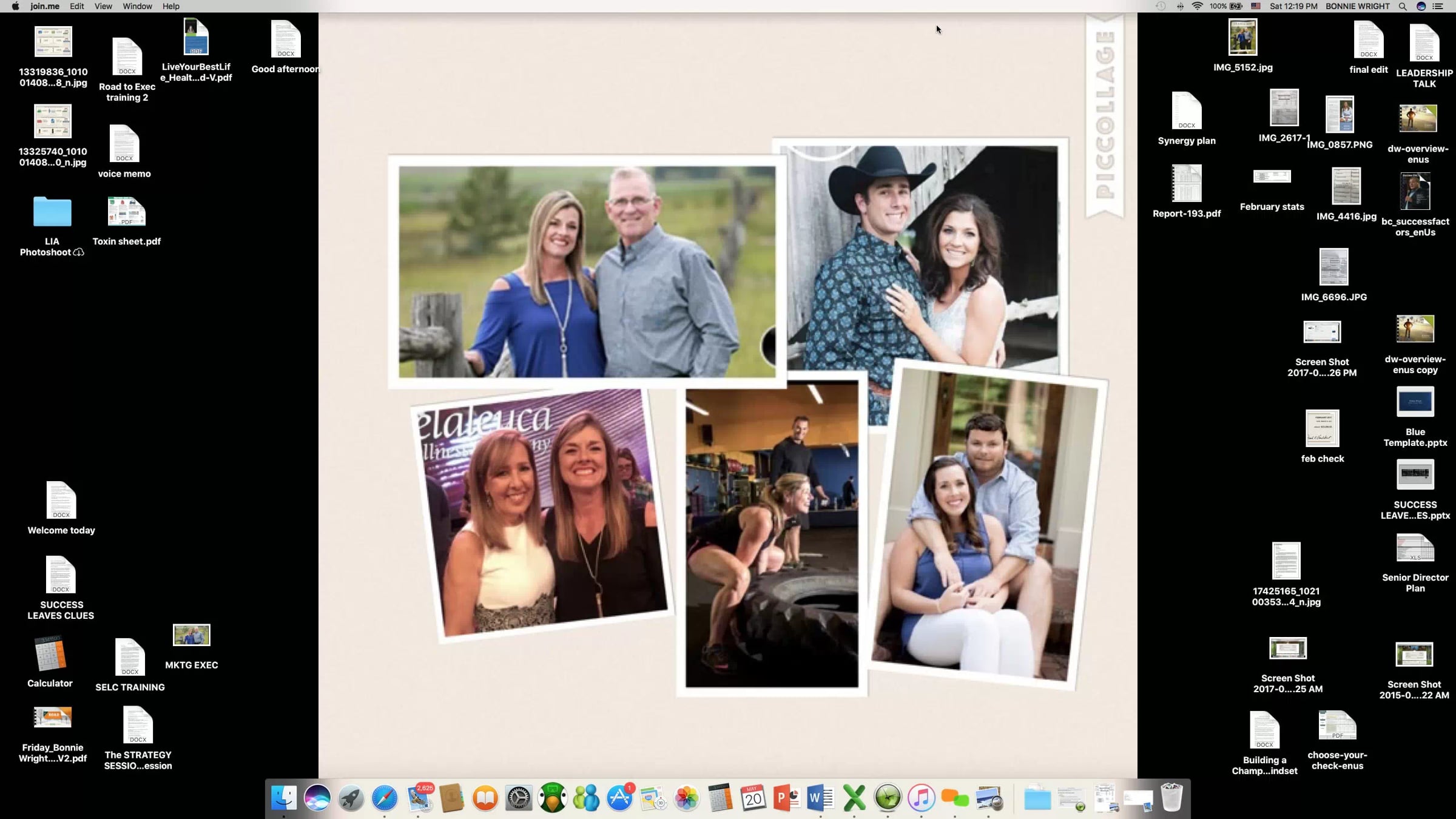The height and width of the screenshot is (819, 1456).
Task: Launch System Preferences gear icon
Action: pos(519,798)
